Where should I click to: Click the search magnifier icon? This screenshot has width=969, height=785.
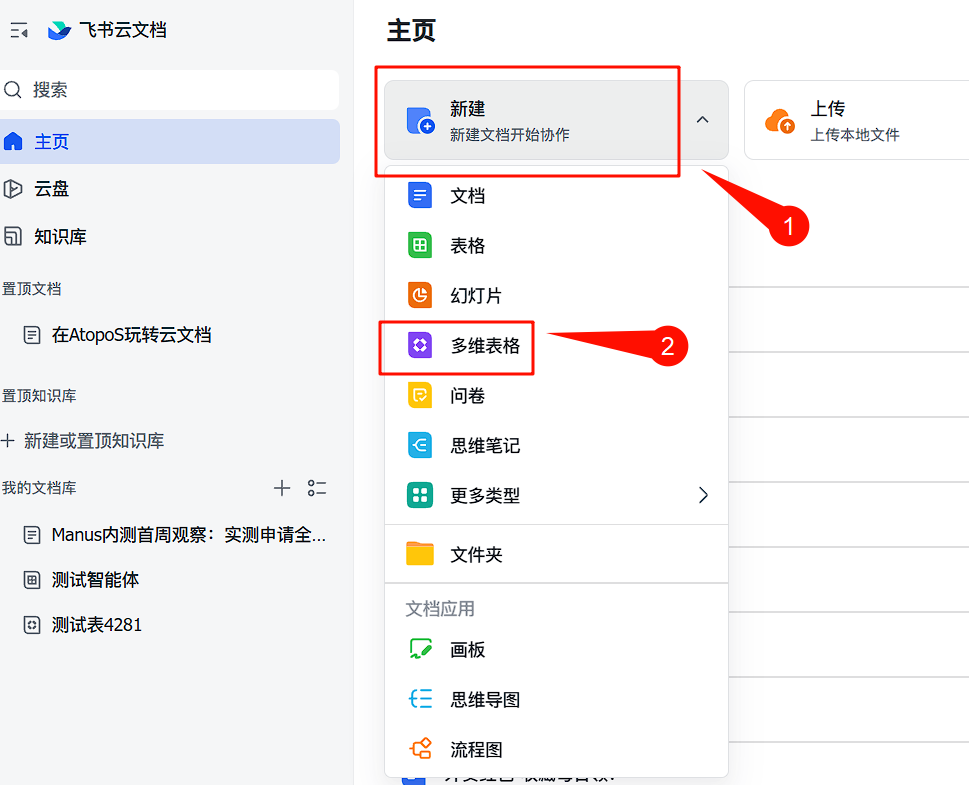[12, 90]
